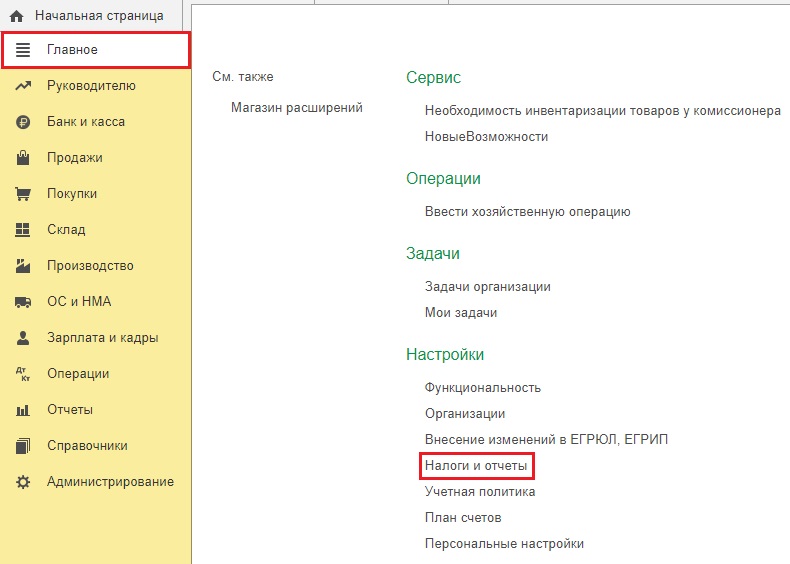Viewport: 790px width, 564px height.
Task: Click the person icon for Зарплата и кадры
Action: tap(23, 338)
